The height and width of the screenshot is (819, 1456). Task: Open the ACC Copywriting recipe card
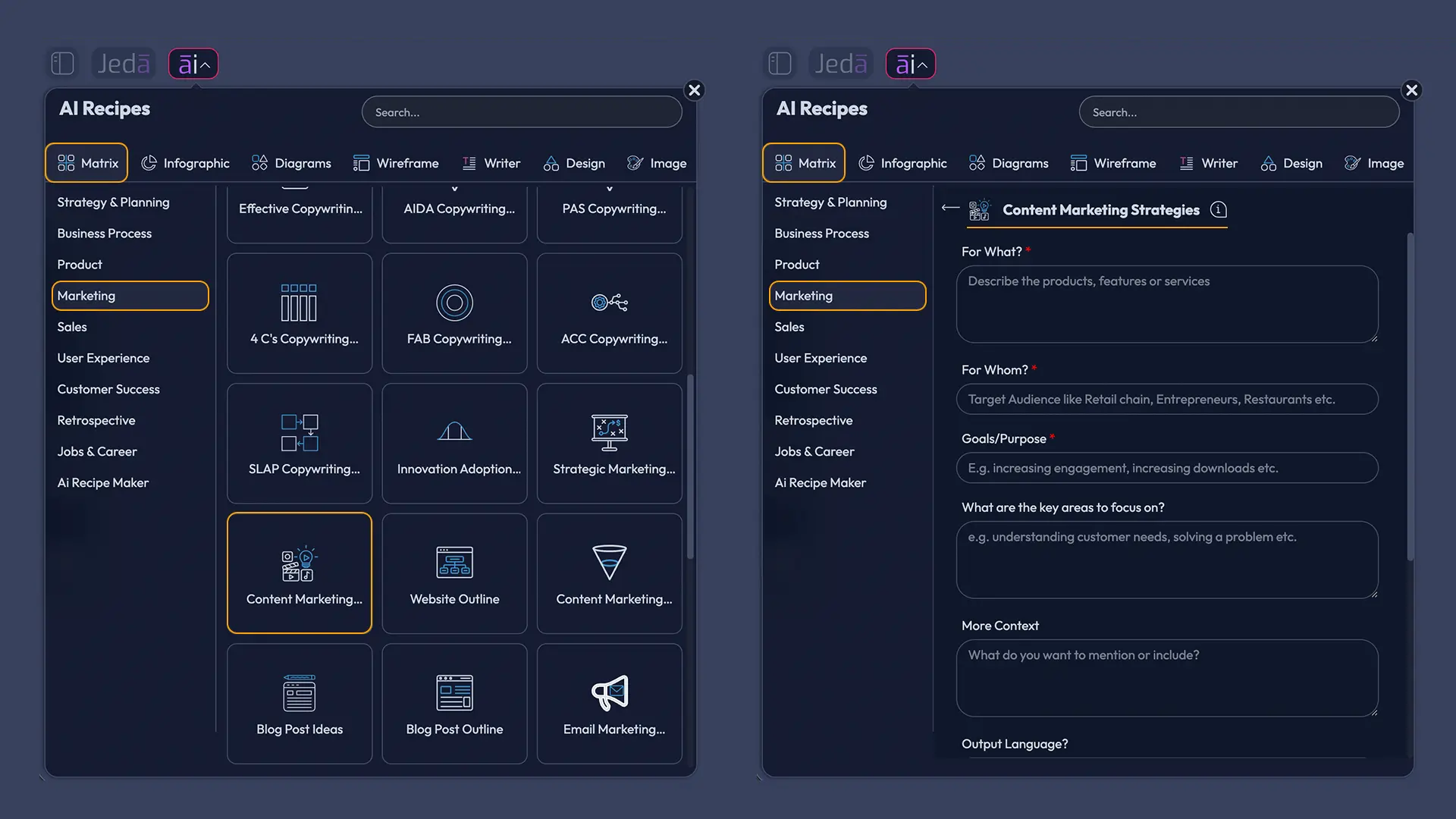610,313
